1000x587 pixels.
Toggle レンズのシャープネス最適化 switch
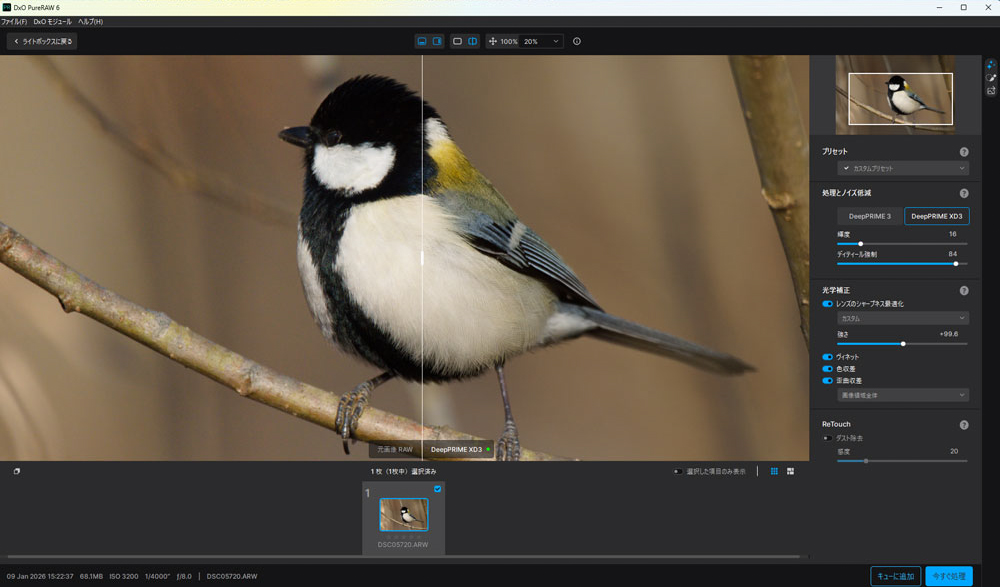827,304
